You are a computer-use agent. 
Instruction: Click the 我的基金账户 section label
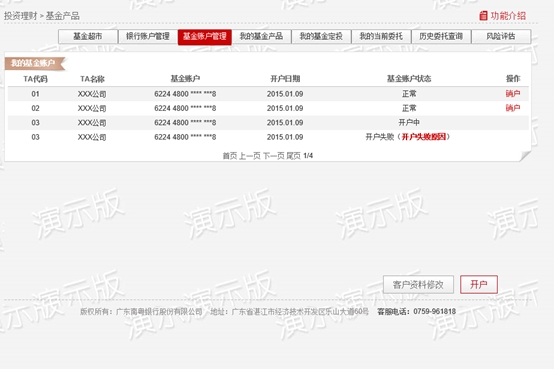pyautogui.click(x=33, y=63)
